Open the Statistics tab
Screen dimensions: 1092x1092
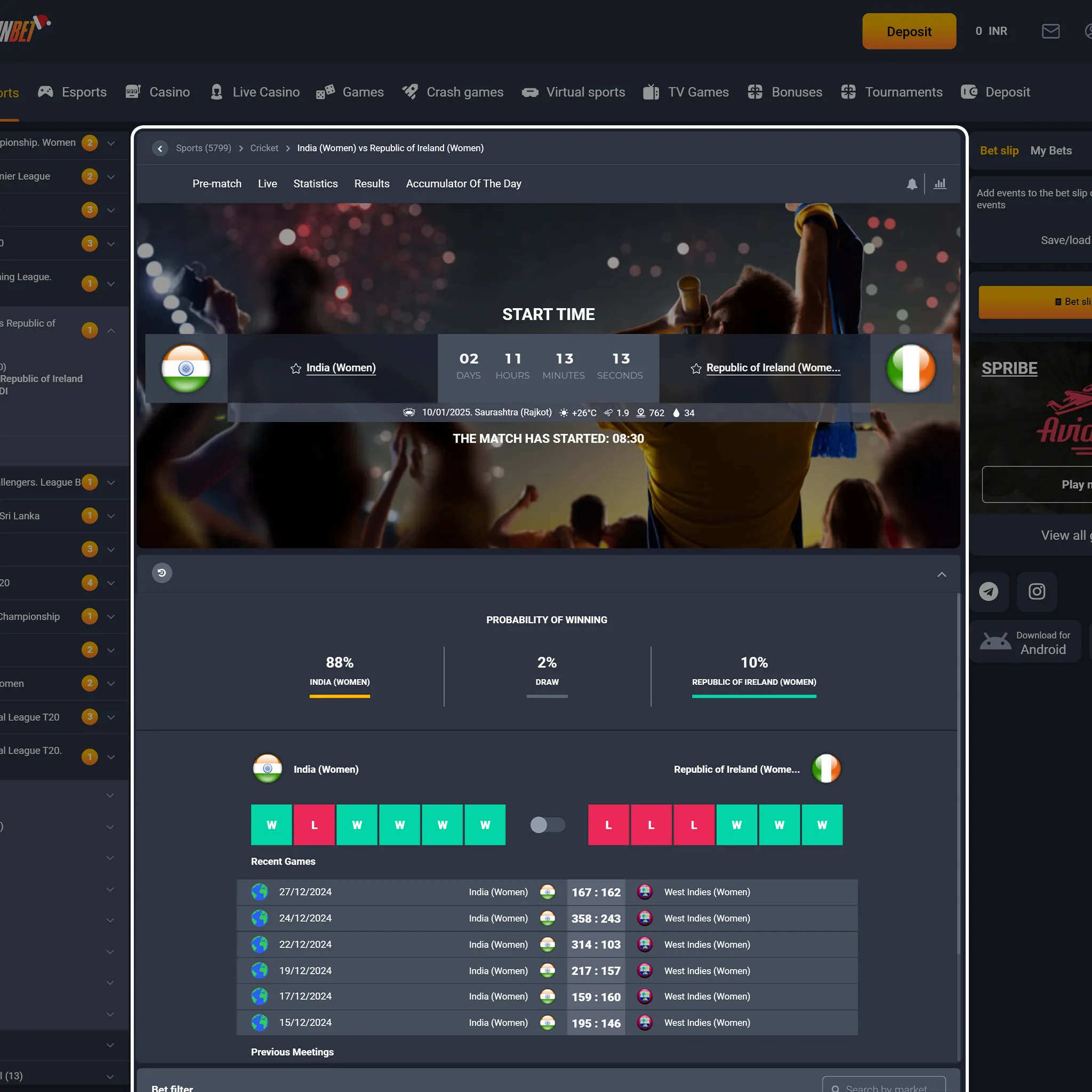[316, 184]
